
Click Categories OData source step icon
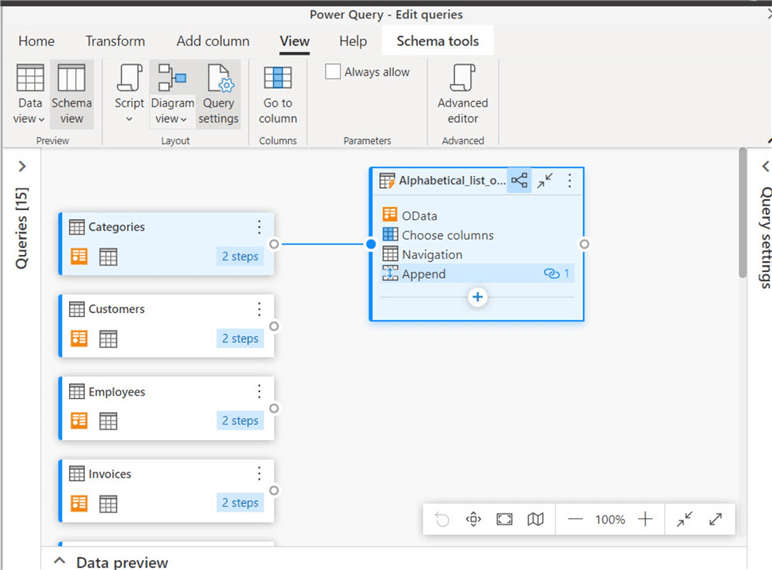pyautogui.click(x=79, y=256)
